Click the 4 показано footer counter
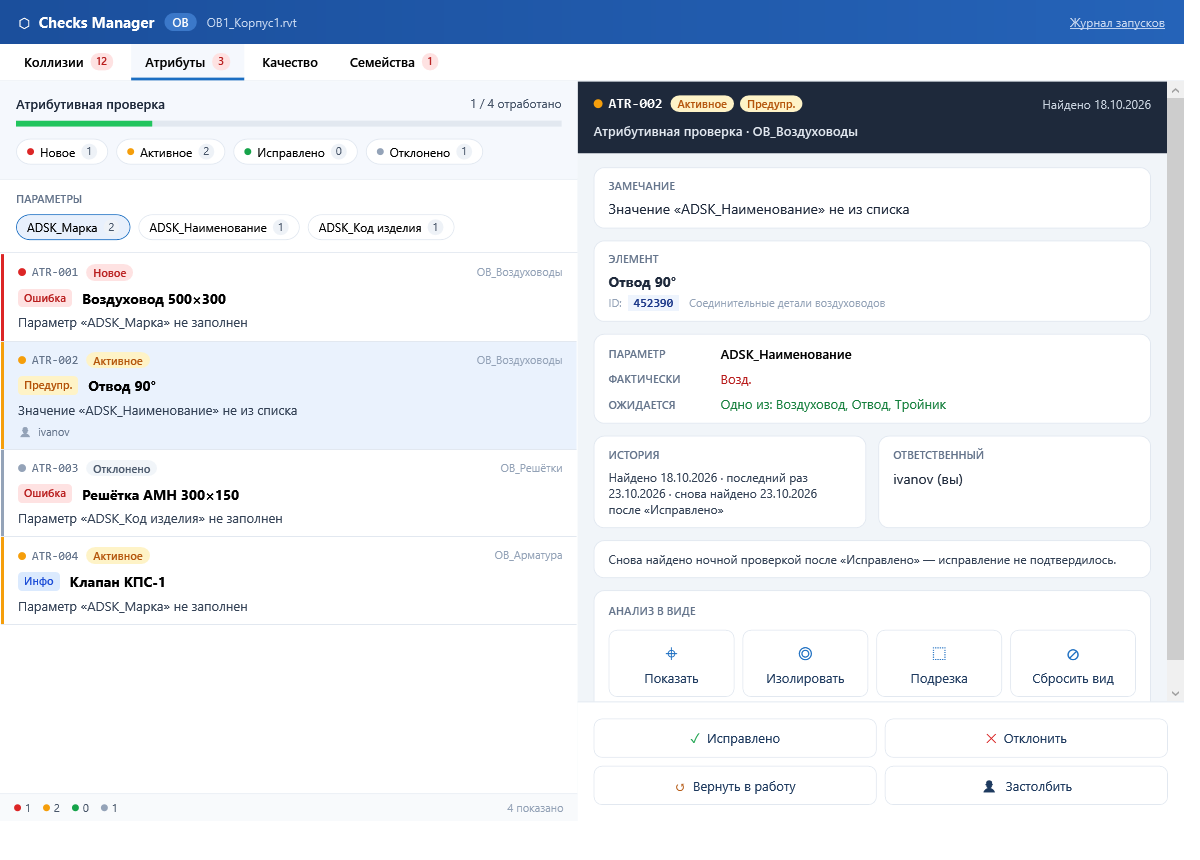The width and height of the screenshot is (1200, 860). [x=535, y=808]
